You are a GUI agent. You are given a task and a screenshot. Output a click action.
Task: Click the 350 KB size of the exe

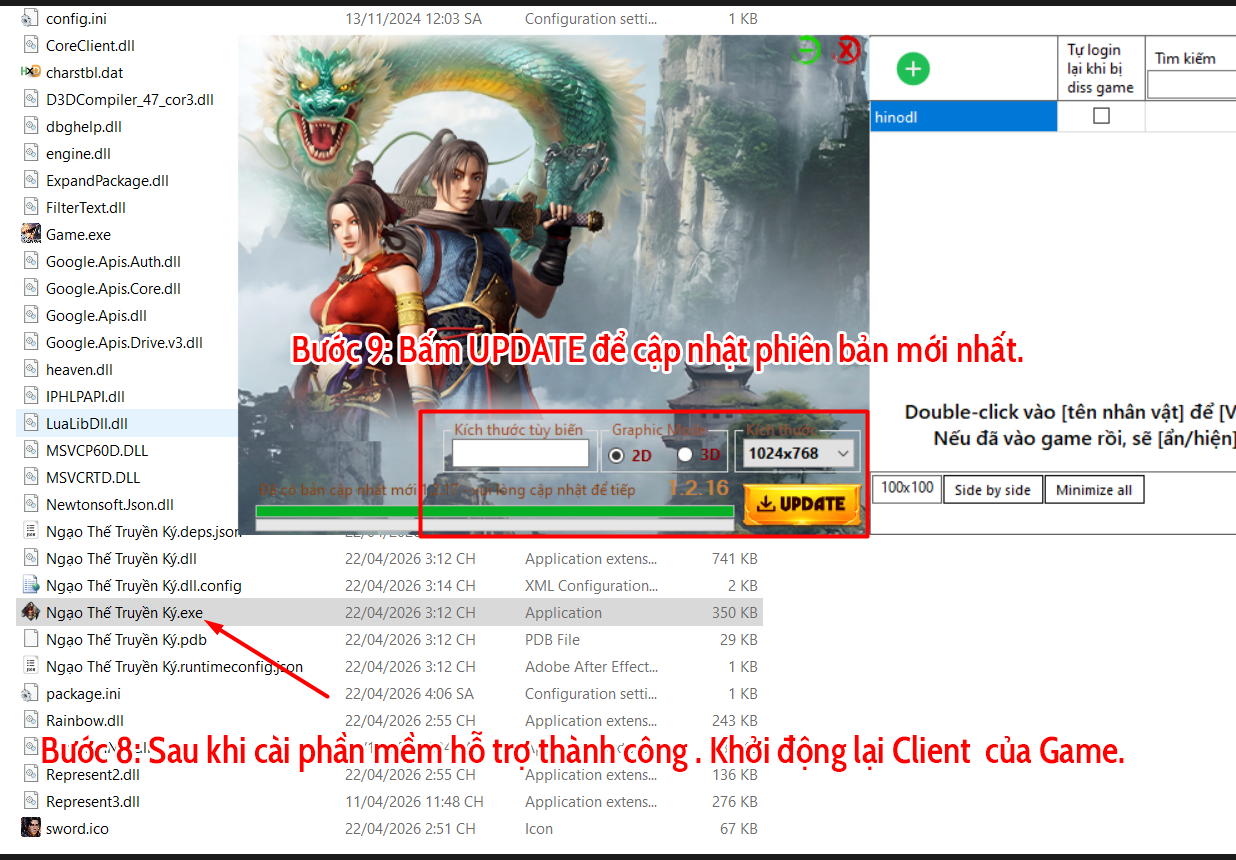coord(735,613)
